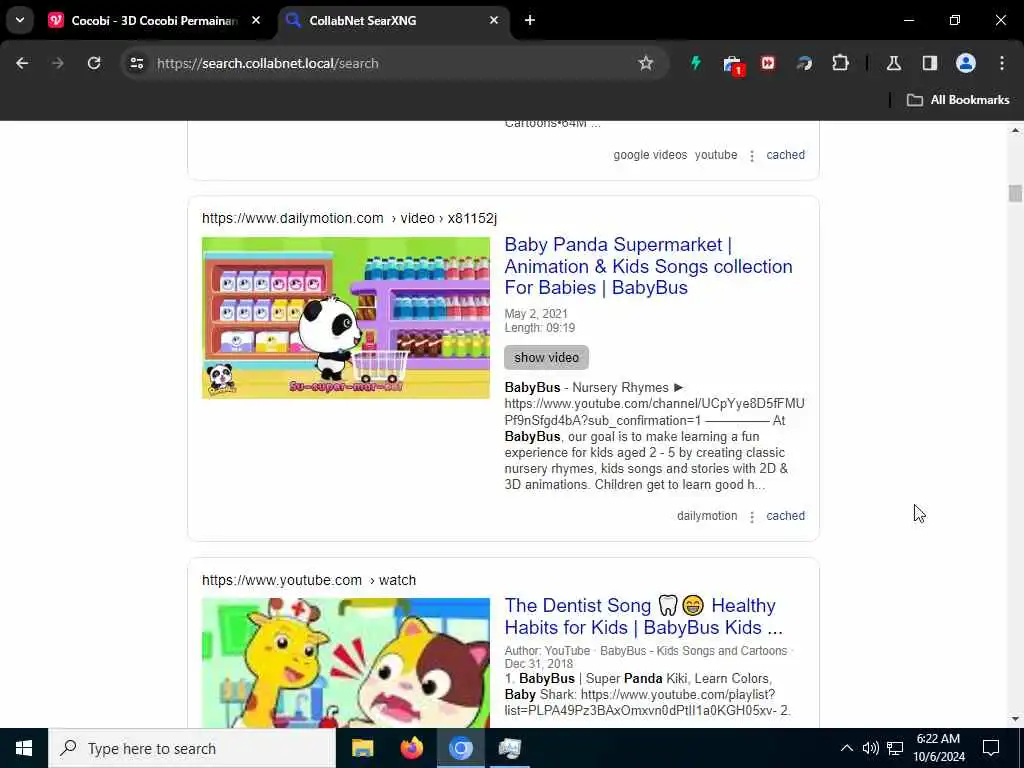
Task: Click the Chrome taskbar icon
Action: point(460,748)
